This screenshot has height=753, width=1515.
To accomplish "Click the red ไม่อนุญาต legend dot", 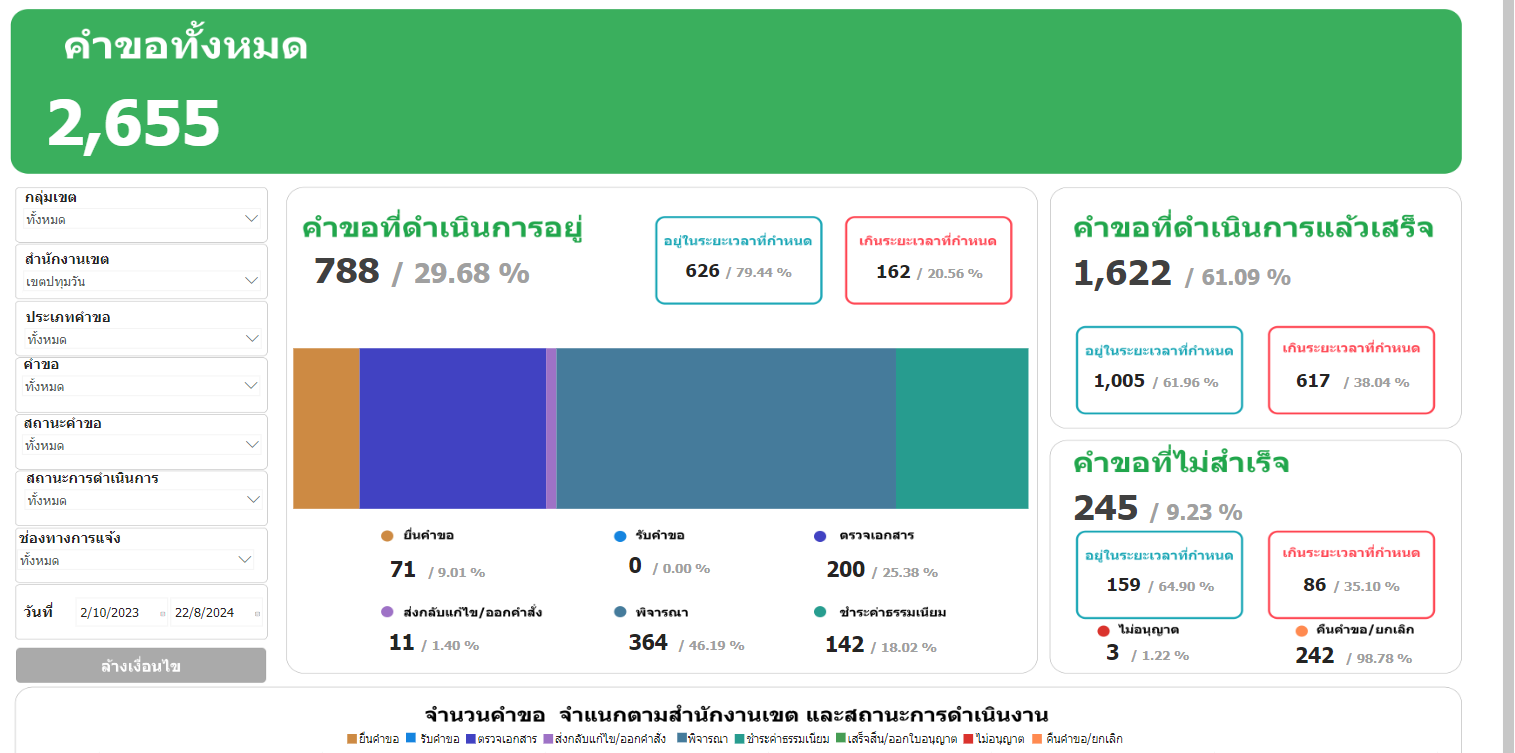I will [x=1104, y=631].
